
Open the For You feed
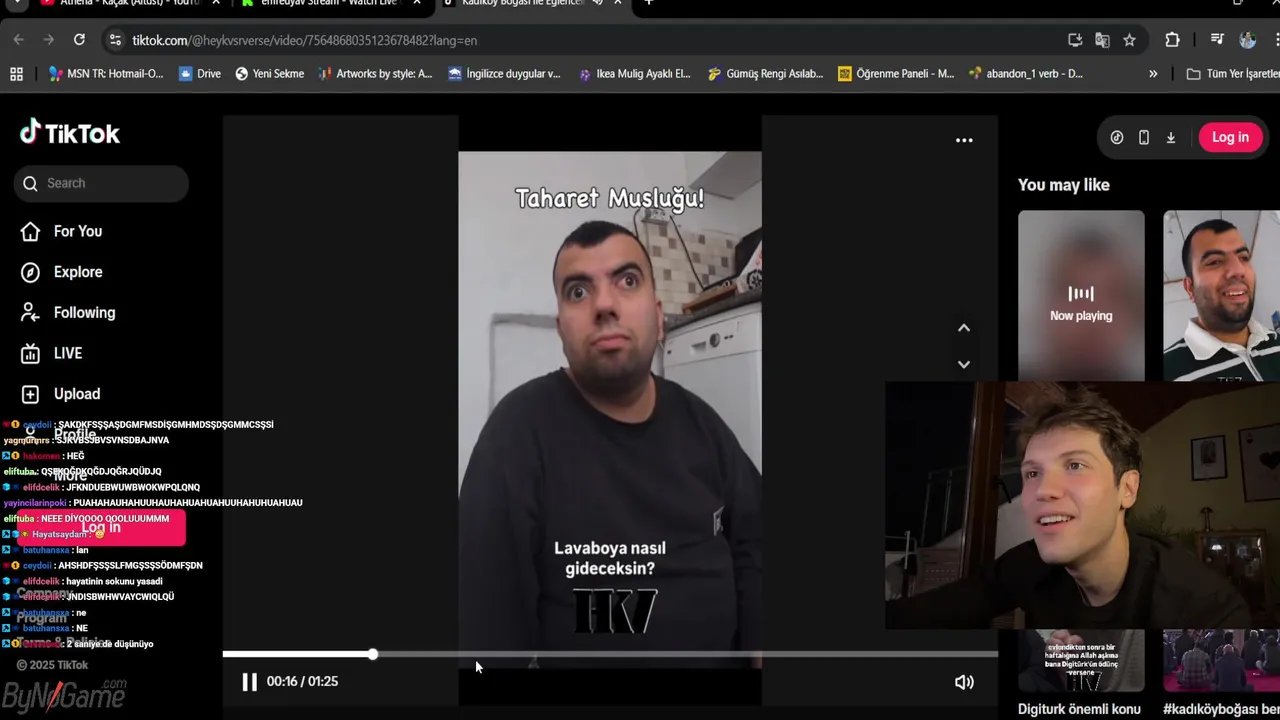(x=62, y=231)
